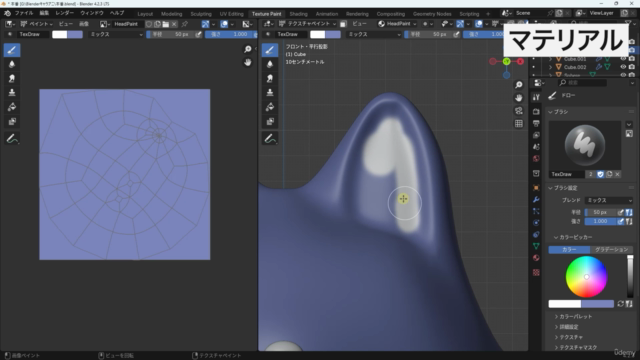Switch to the UV Editing workspace tab
This screenshot has width=640, height=360.
[231, 14]
